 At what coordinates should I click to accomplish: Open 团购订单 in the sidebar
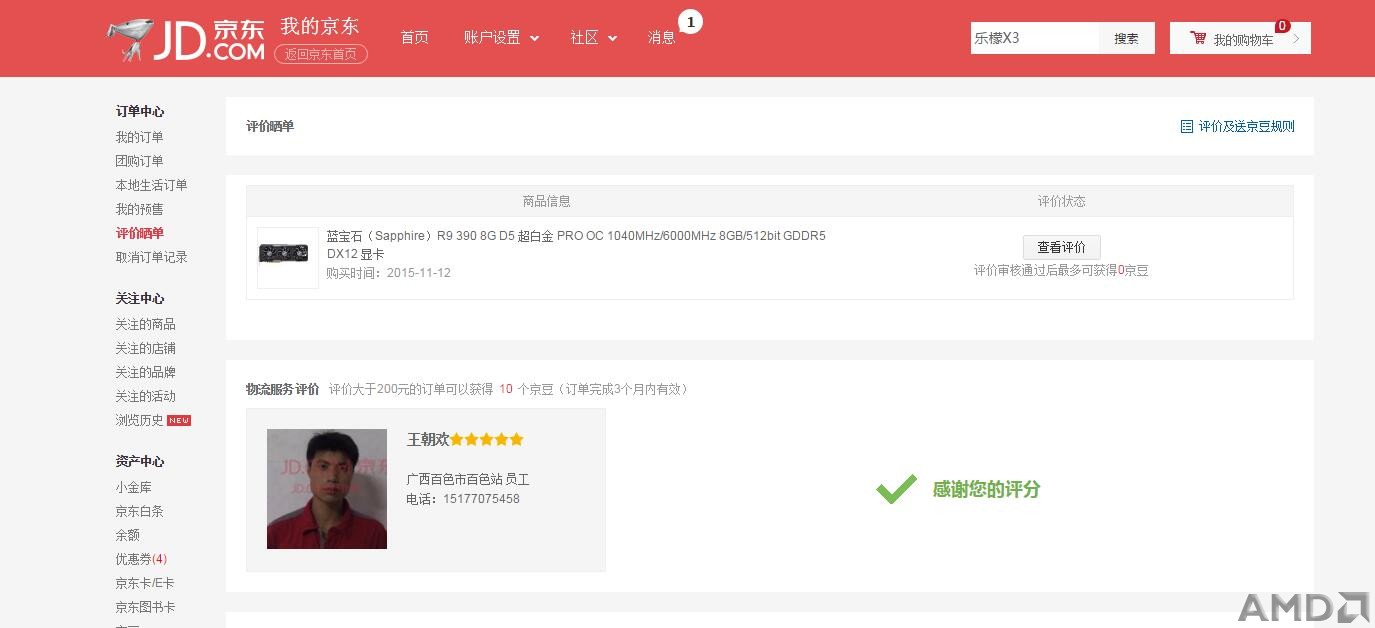[139, 161]
